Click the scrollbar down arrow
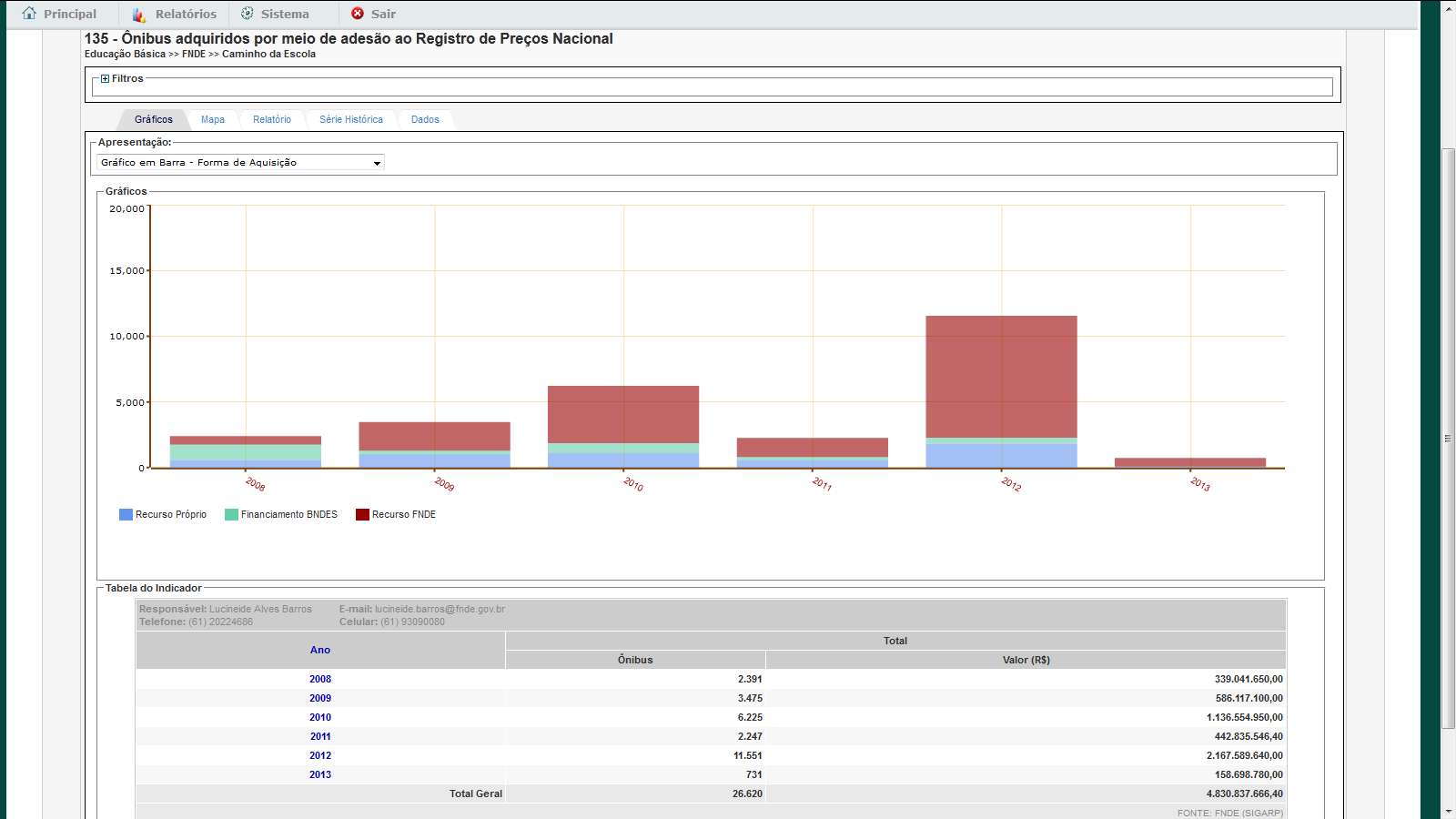 pos(1448,811)
